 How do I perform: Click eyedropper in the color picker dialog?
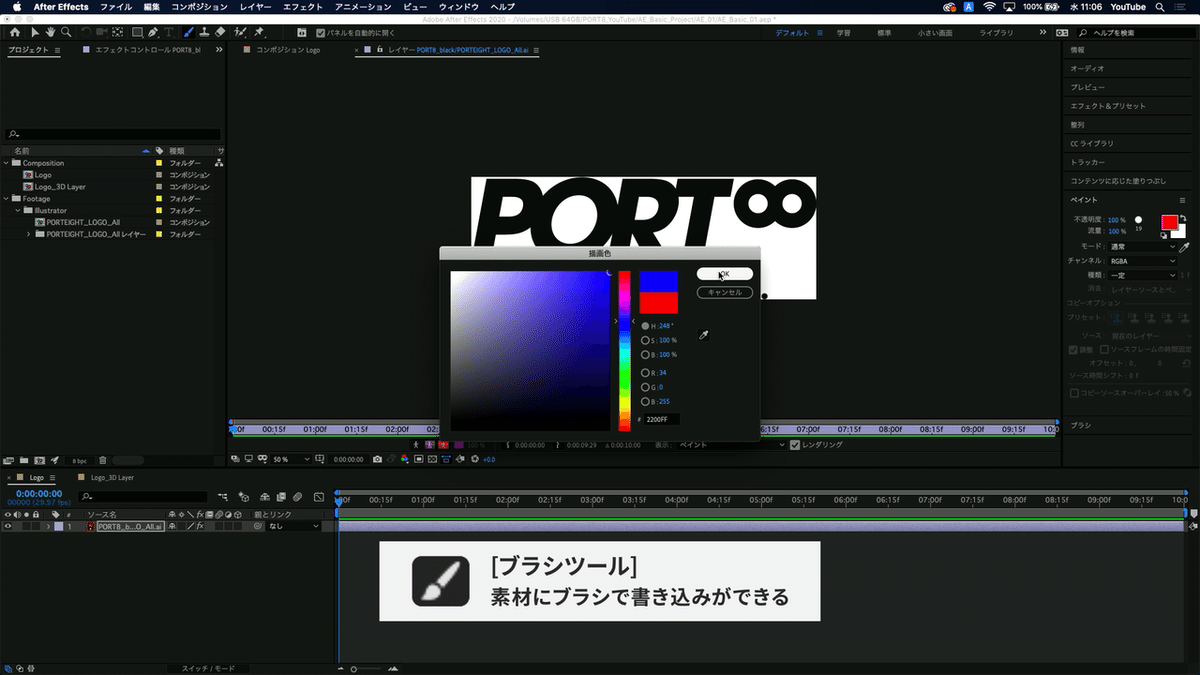coord(703,336)
